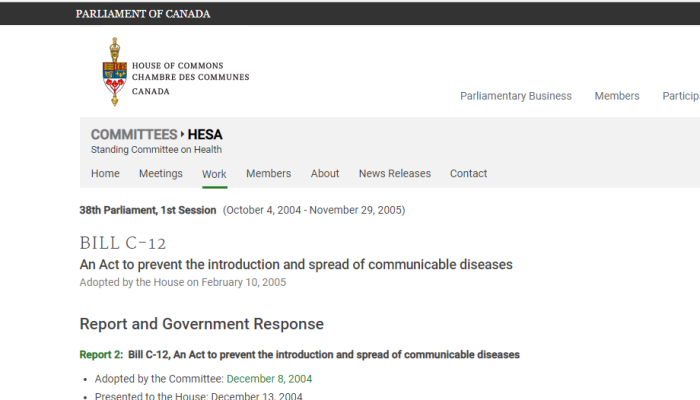Open the committee Members tab
The image size is (700, 400).
pos(268,174)
